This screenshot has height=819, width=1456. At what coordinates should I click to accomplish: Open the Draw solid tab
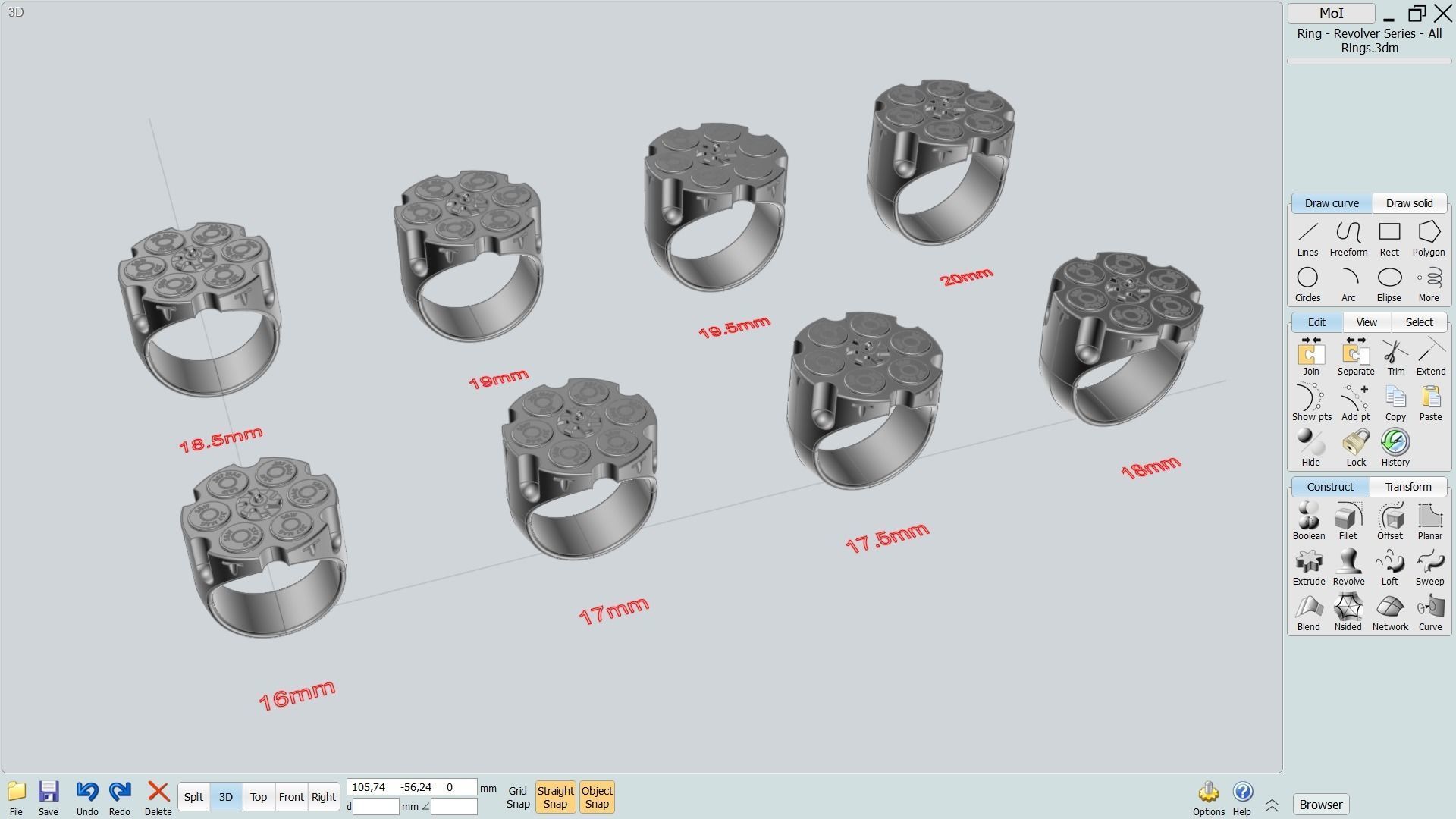(x=1409, y=203)
